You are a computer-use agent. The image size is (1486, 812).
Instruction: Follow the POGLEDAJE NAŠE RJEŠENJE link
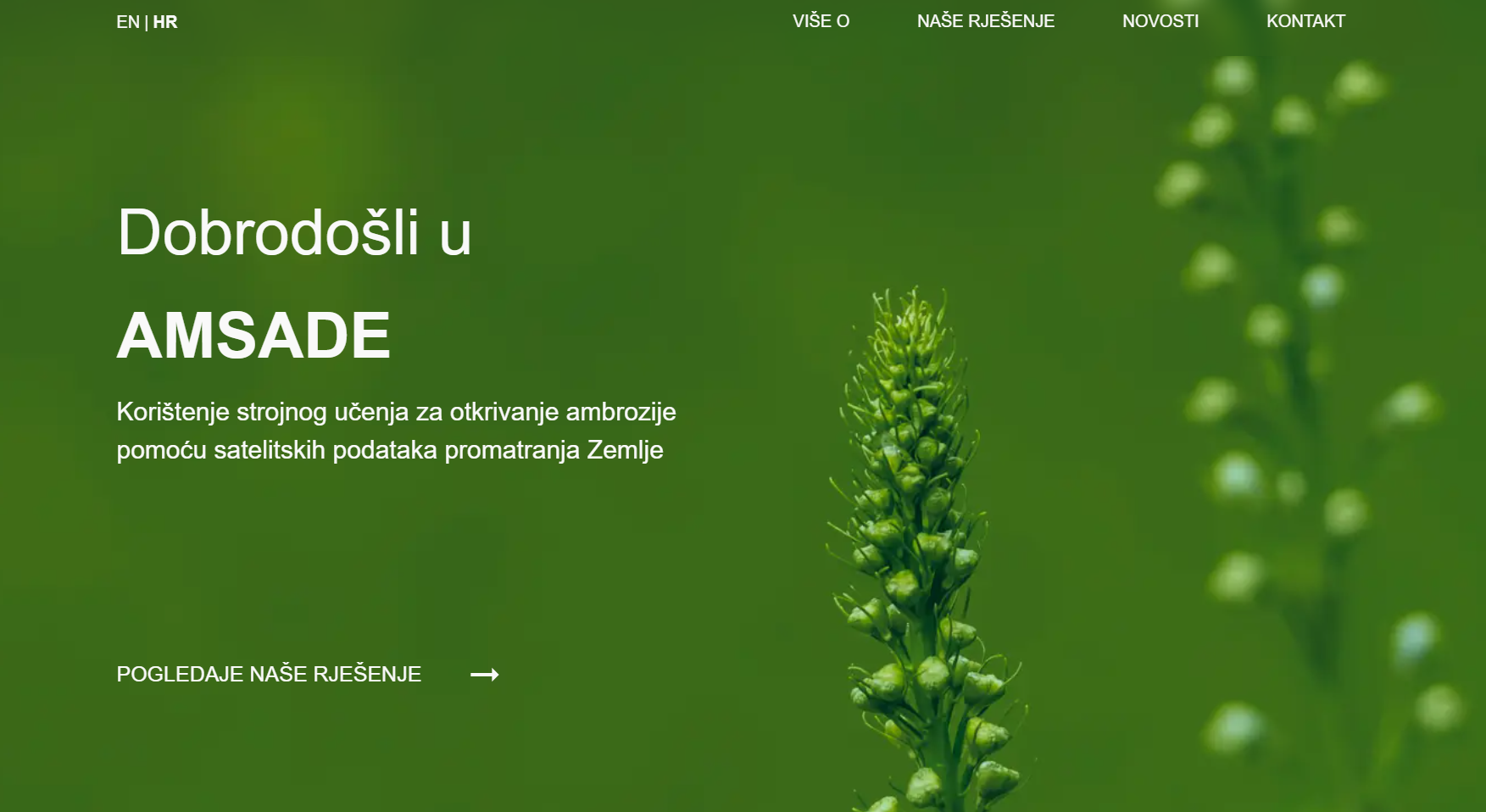pyautogui.click(x=269, y=675)
